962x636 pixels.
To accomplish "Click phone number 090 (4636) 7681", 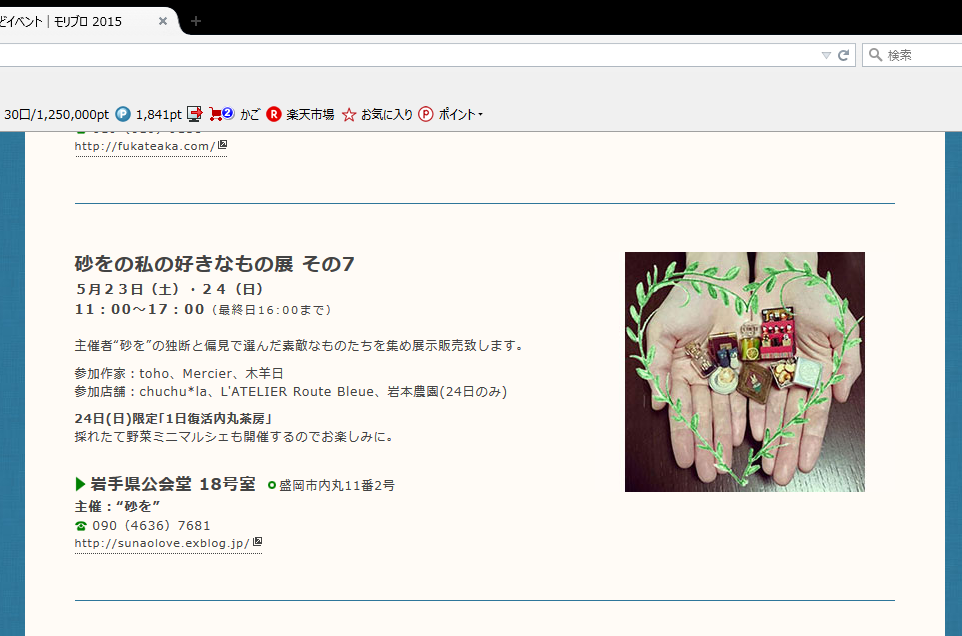I will pos(152,526).
